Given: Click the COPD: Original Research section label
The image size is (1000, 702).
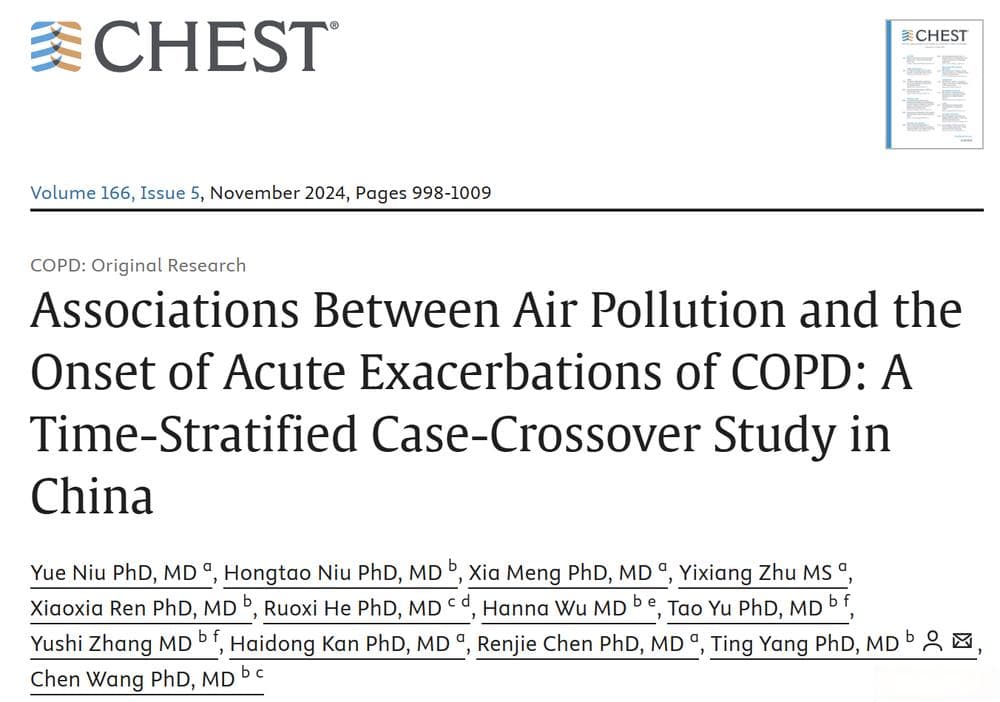Looking at the screenshot, I should [138, 265].
